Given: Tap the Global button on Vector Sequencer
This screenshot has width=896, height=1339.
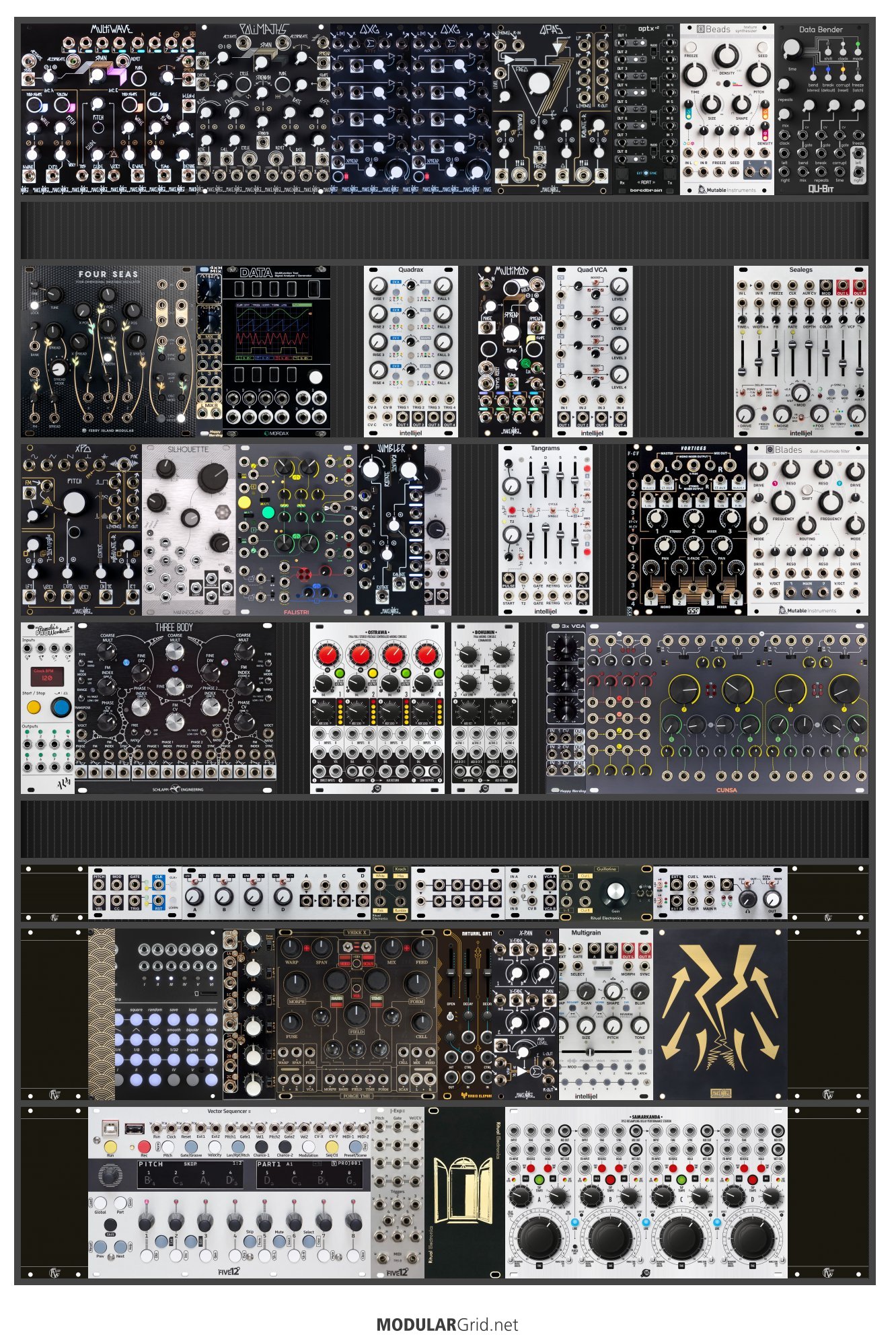Looking at the screenshot, I should (x=100, y=1202).
